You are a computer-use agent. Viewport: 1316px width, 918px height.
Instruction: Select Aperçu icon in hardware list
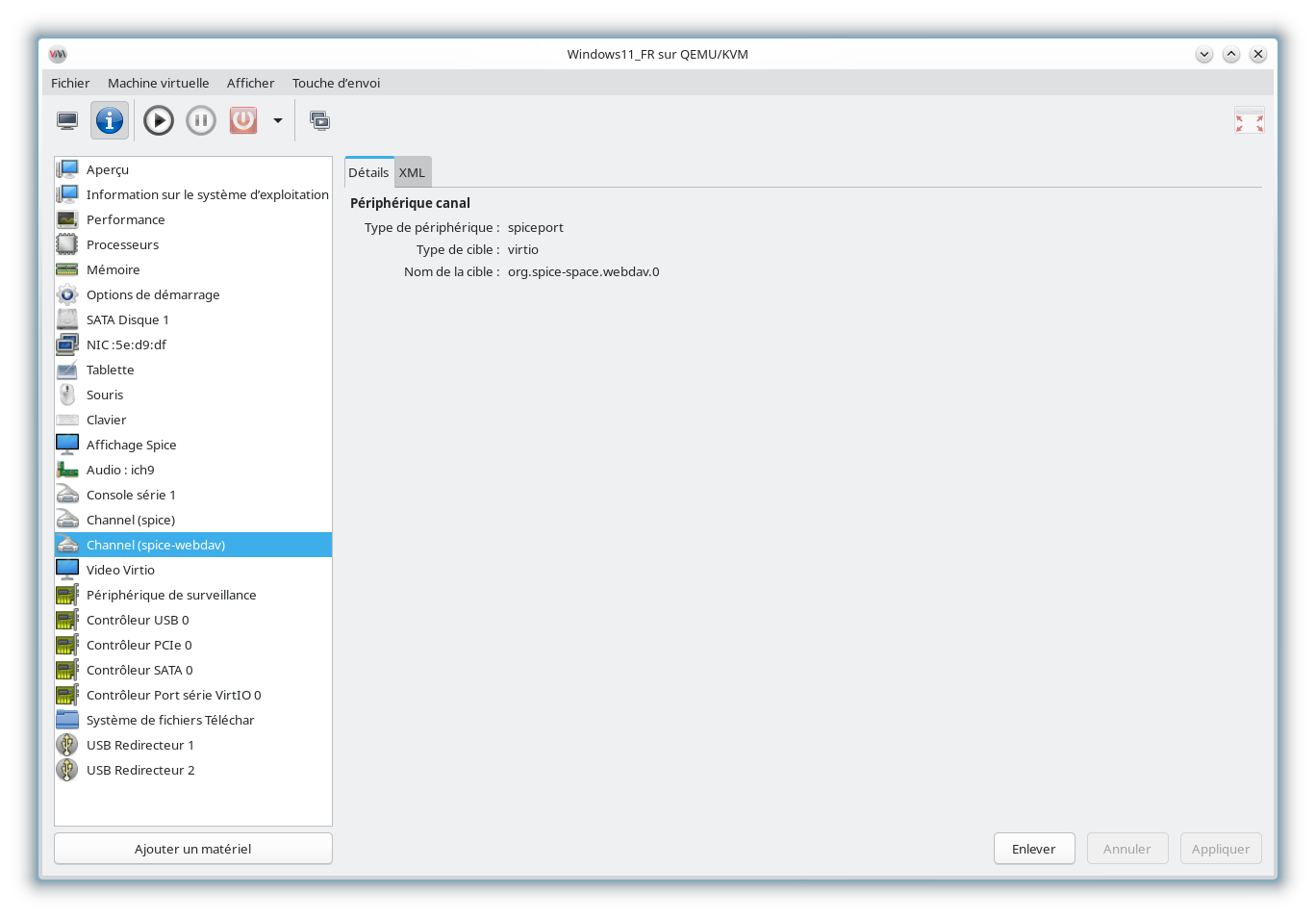(67, 169)
